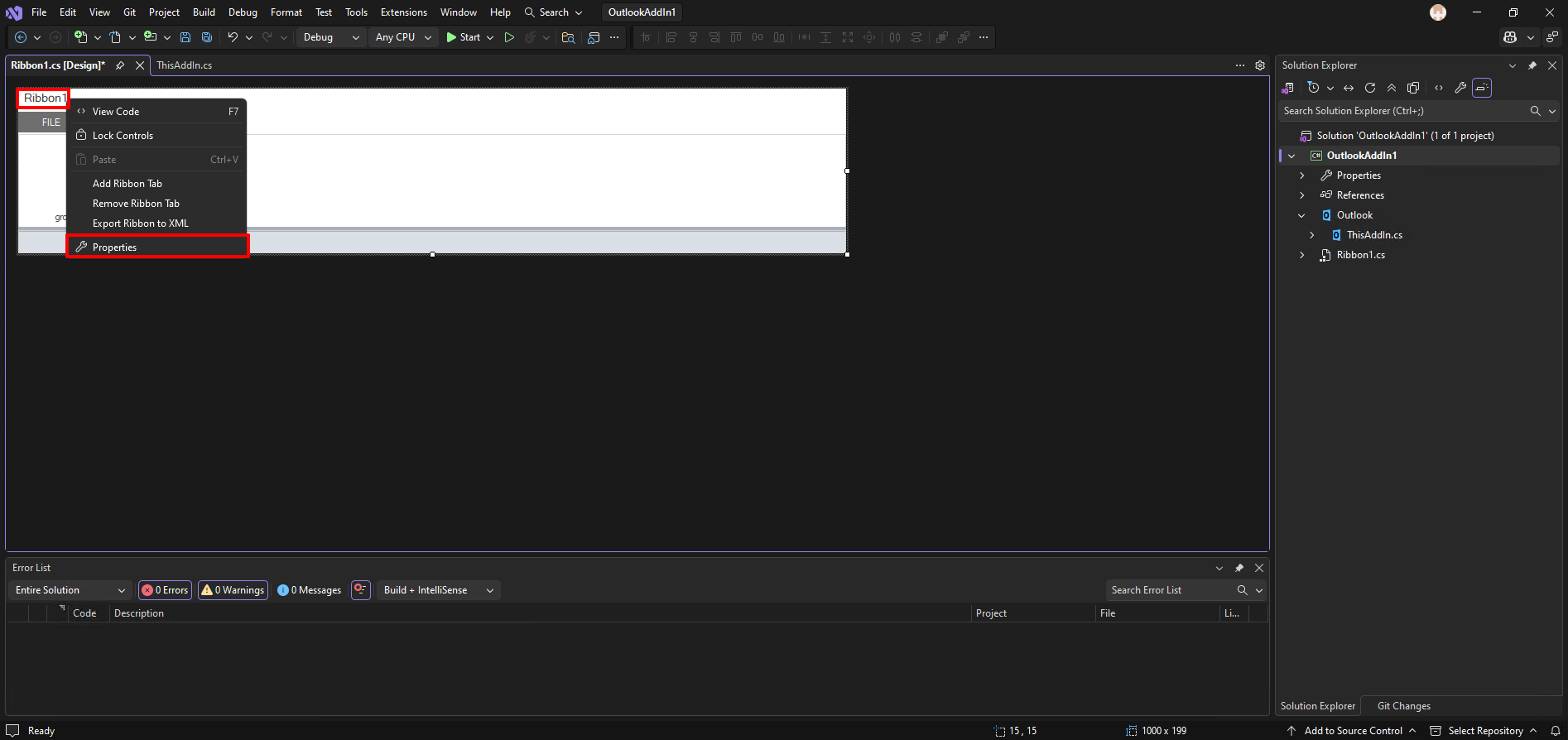This screenshot has width=1568, height=740.
Task: Expand the Properties node in Solution Explorer
Action: [x=1302, y=175]
